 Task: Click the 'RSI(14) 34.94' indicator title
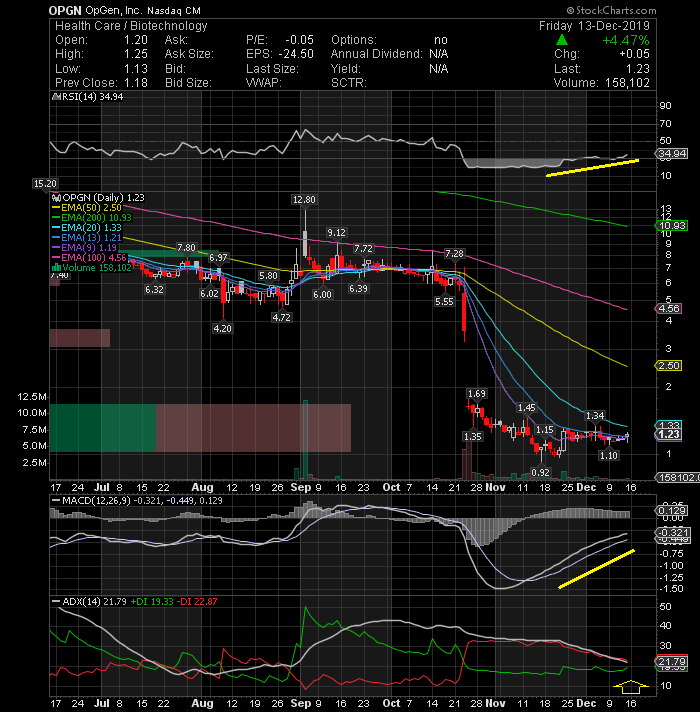click(x=92, y=97)
